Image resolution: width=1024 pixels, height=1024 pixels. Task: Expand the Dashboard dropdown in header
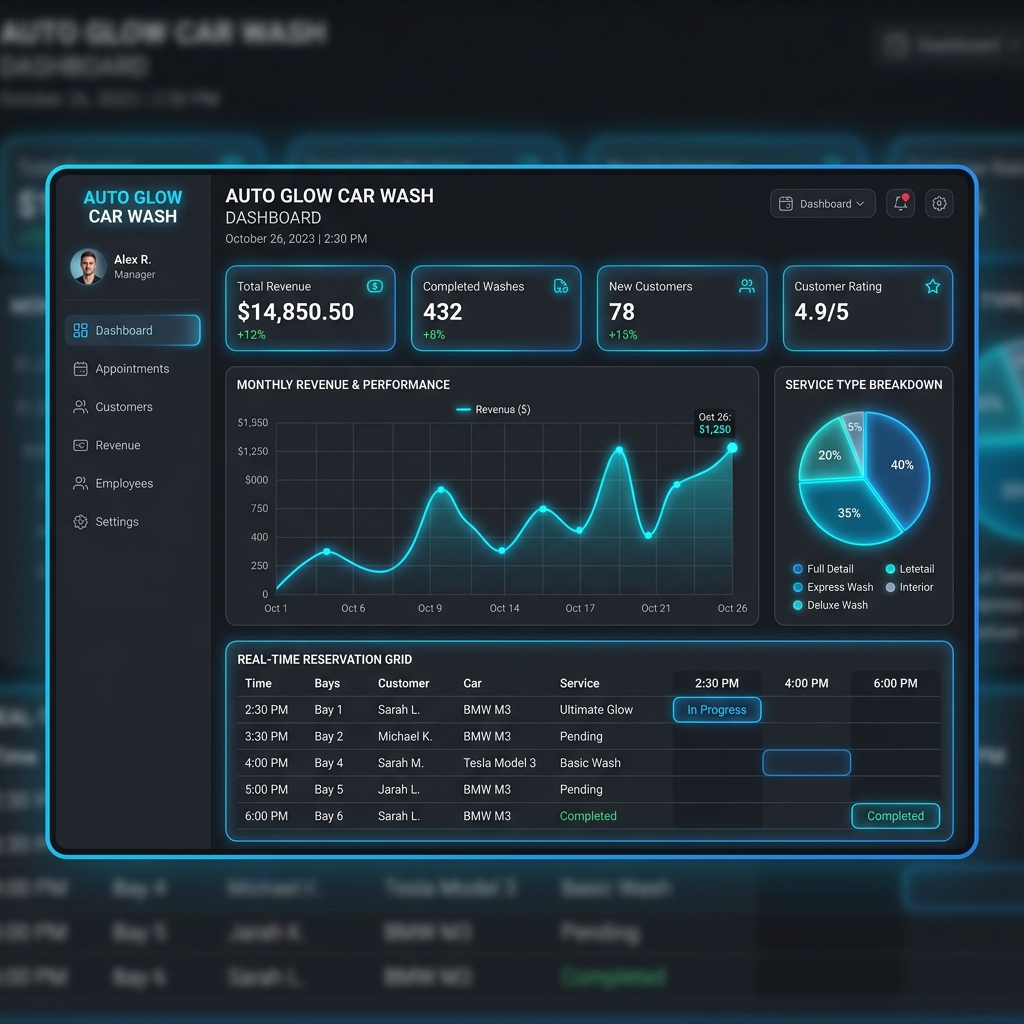coord(823,204)
